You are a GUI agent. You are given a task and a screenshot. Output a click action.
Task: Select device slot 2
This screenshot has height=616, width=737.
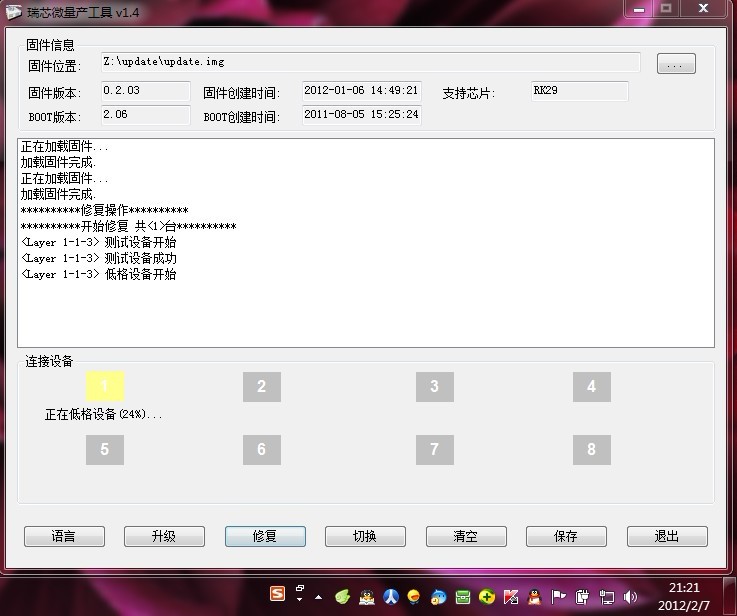pos(262,387)
